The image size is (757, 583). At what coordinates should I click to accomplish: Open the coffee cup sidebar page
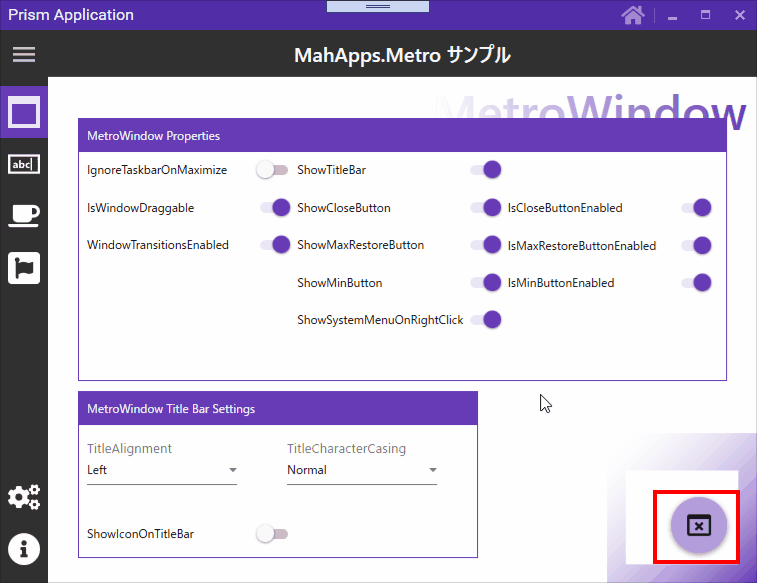(24, 215)
